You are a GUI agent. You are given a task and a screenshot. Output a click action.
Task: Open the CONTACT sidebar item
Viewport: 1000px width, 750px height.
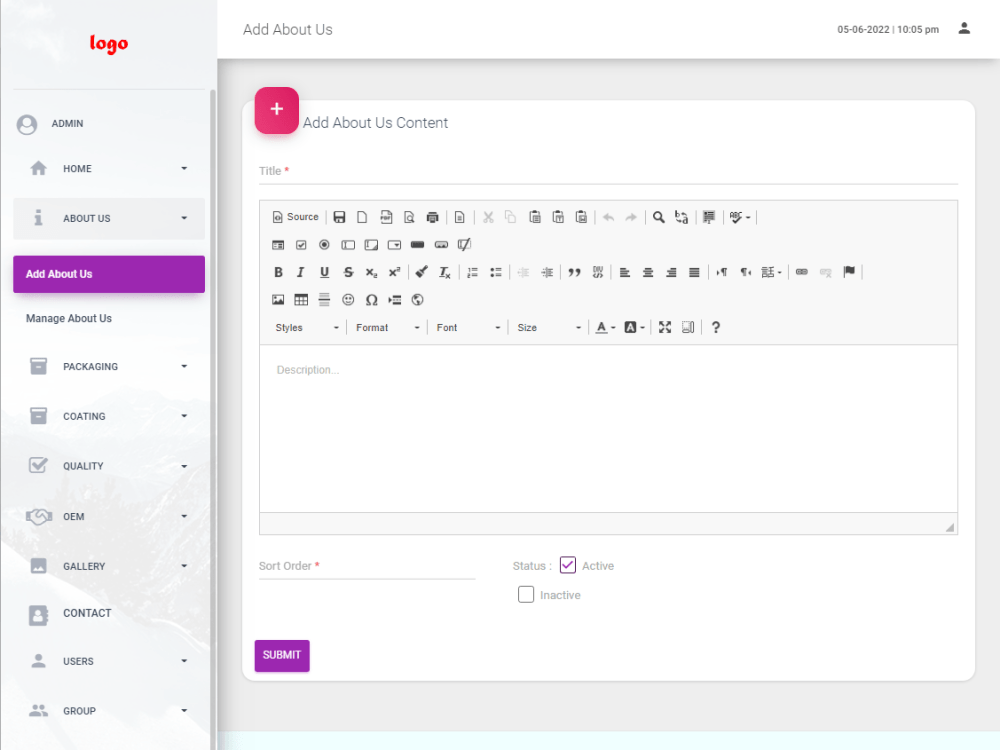(109, 614)
